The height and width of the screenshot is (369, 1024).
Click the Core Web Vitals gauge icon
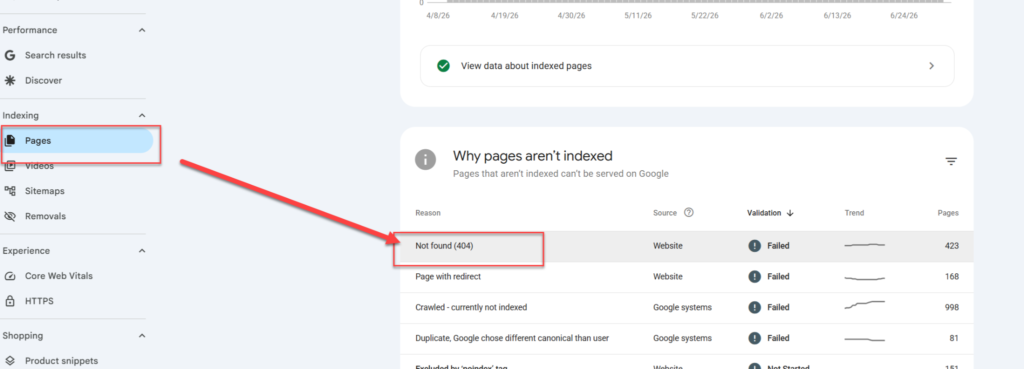click(x=10, y=276)
